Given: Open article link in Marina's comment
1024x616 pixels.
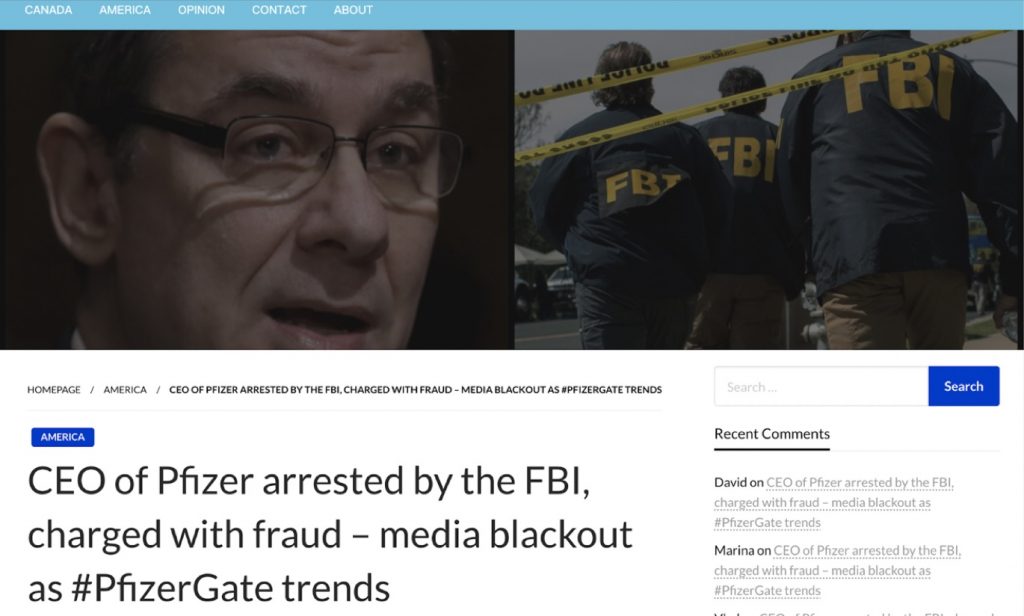Looking at the screenshot, I should pyautogui.click(x=838, y=570).
